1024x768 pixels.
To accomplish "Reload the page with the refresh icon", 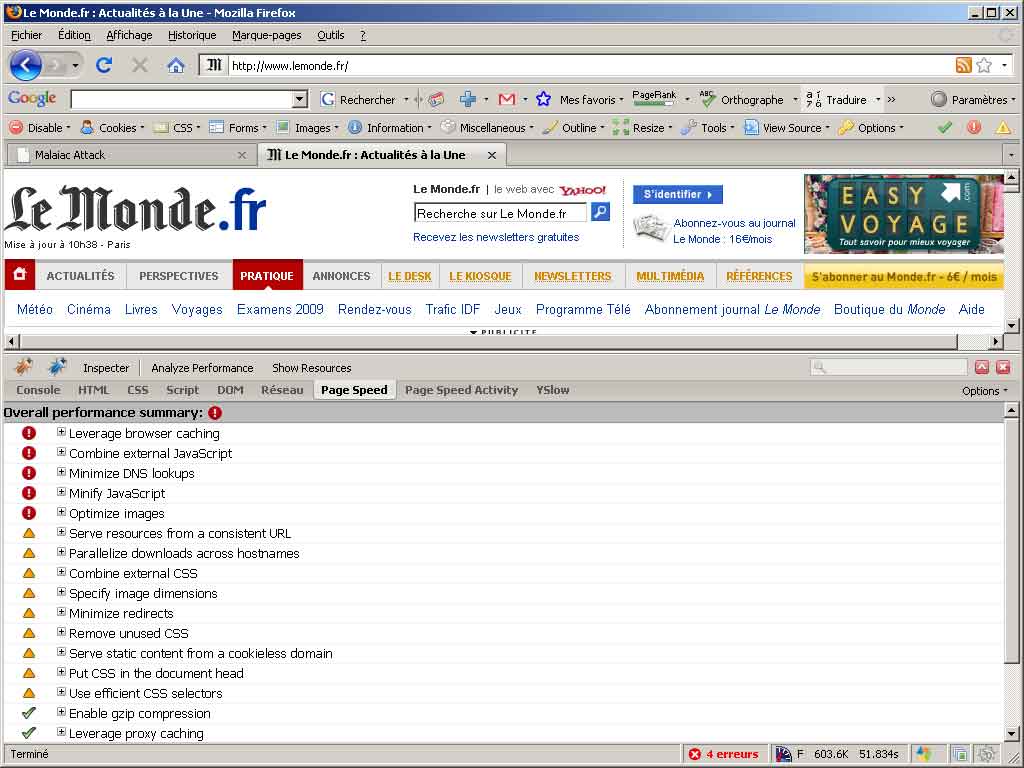I will click(104, 65).
